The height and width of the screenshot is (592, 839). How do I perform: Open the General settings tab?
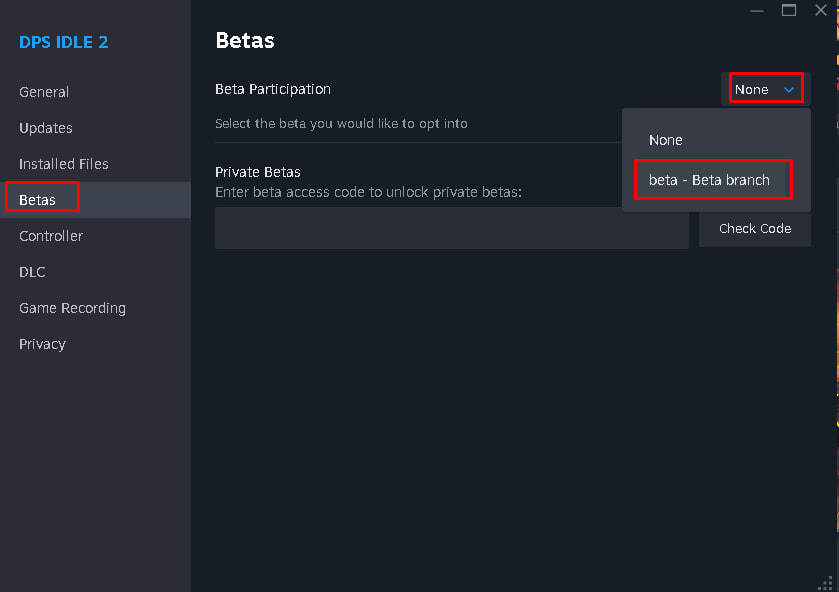click(44, 92)
